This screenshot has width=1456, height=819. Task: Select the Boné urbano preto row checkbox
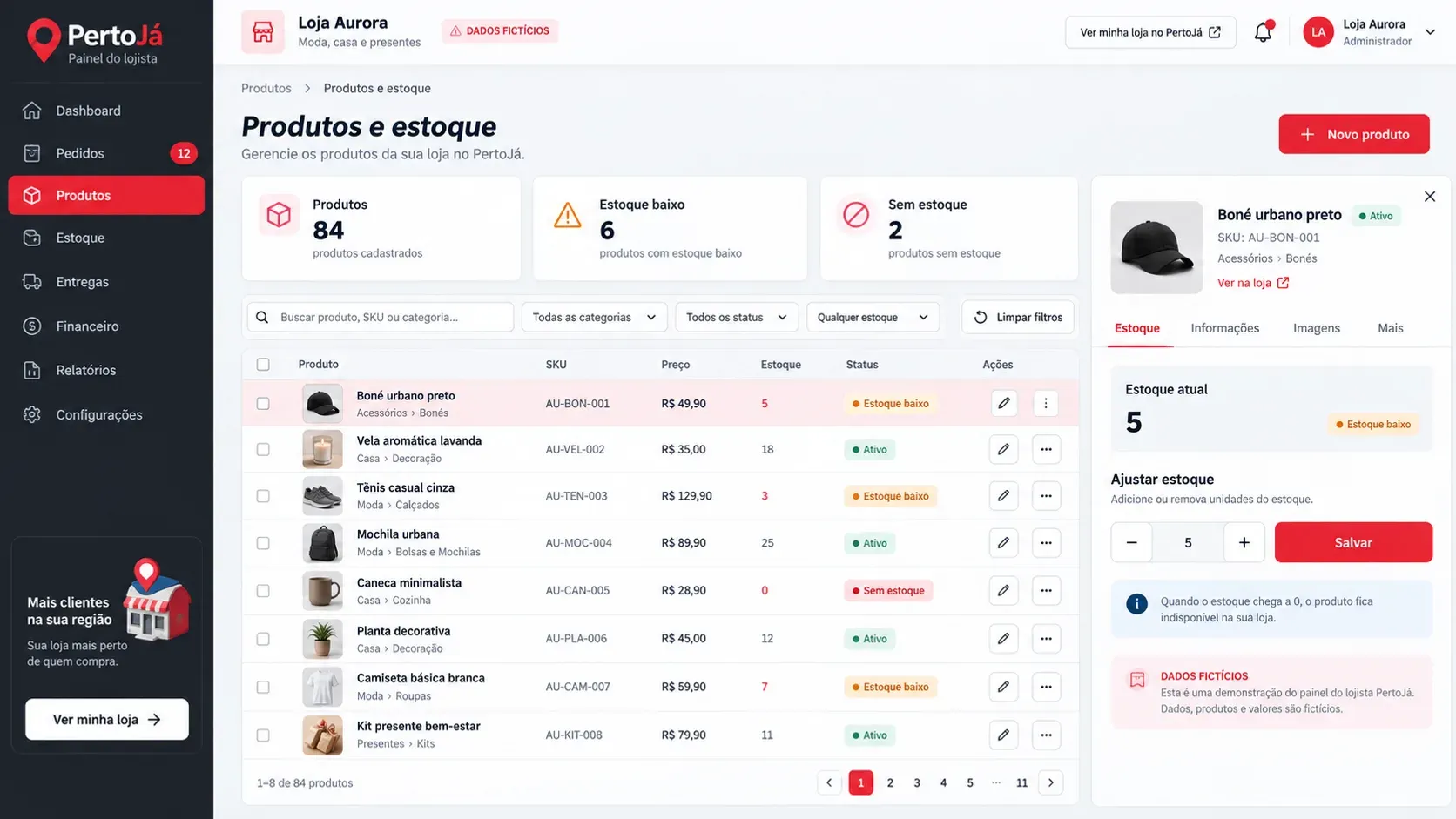point(263,404)
